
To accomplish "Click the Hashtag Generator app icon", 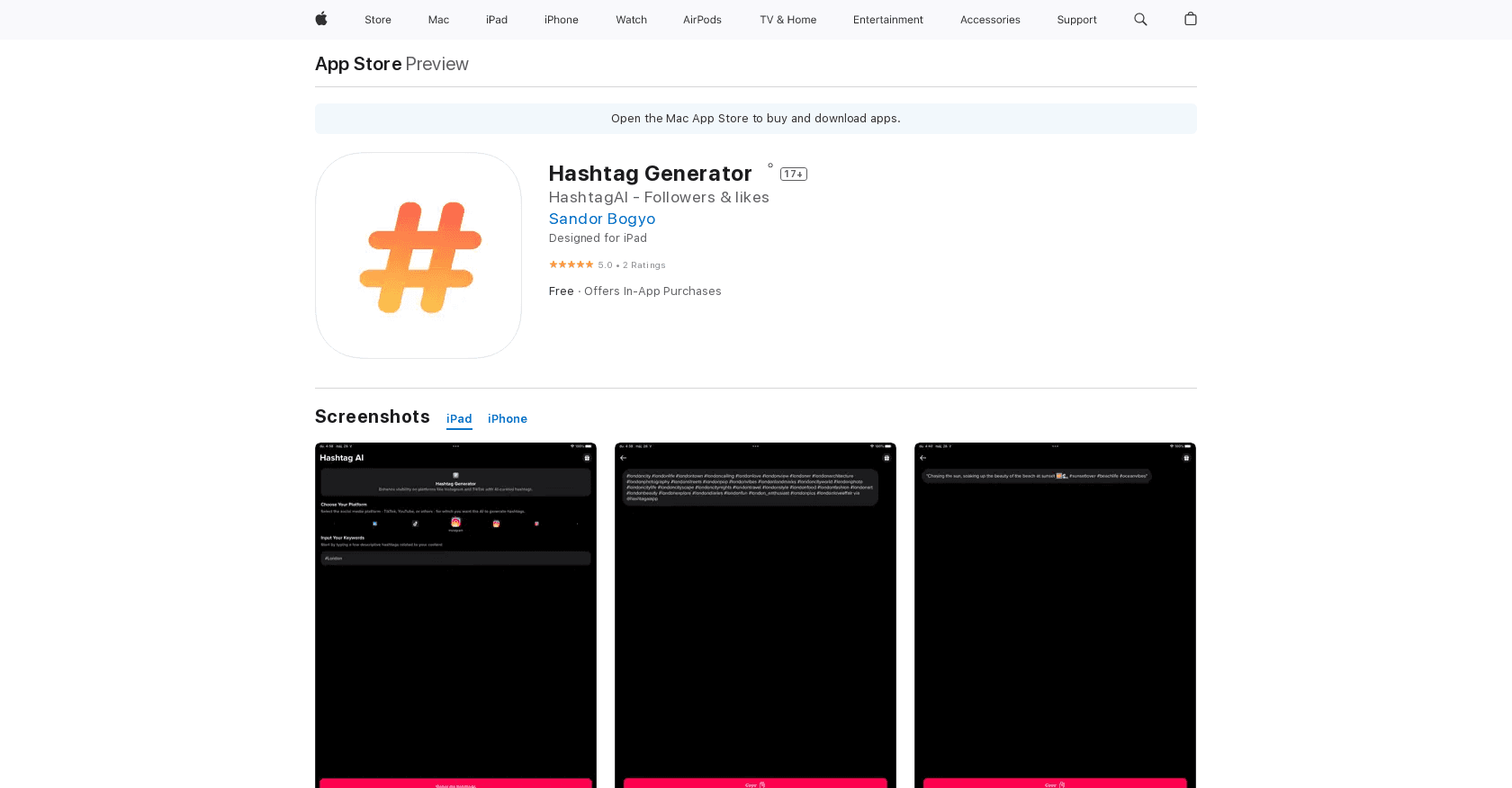I will (418, 255).
